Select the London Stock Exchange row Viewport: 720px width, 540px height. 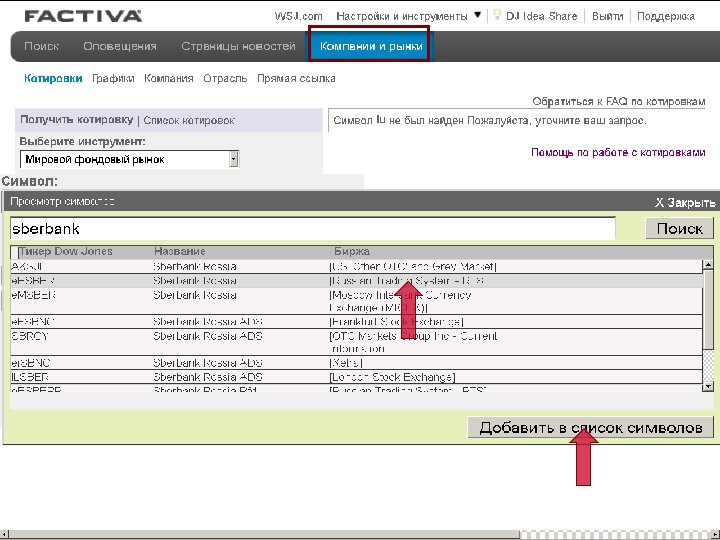point(356,377)
